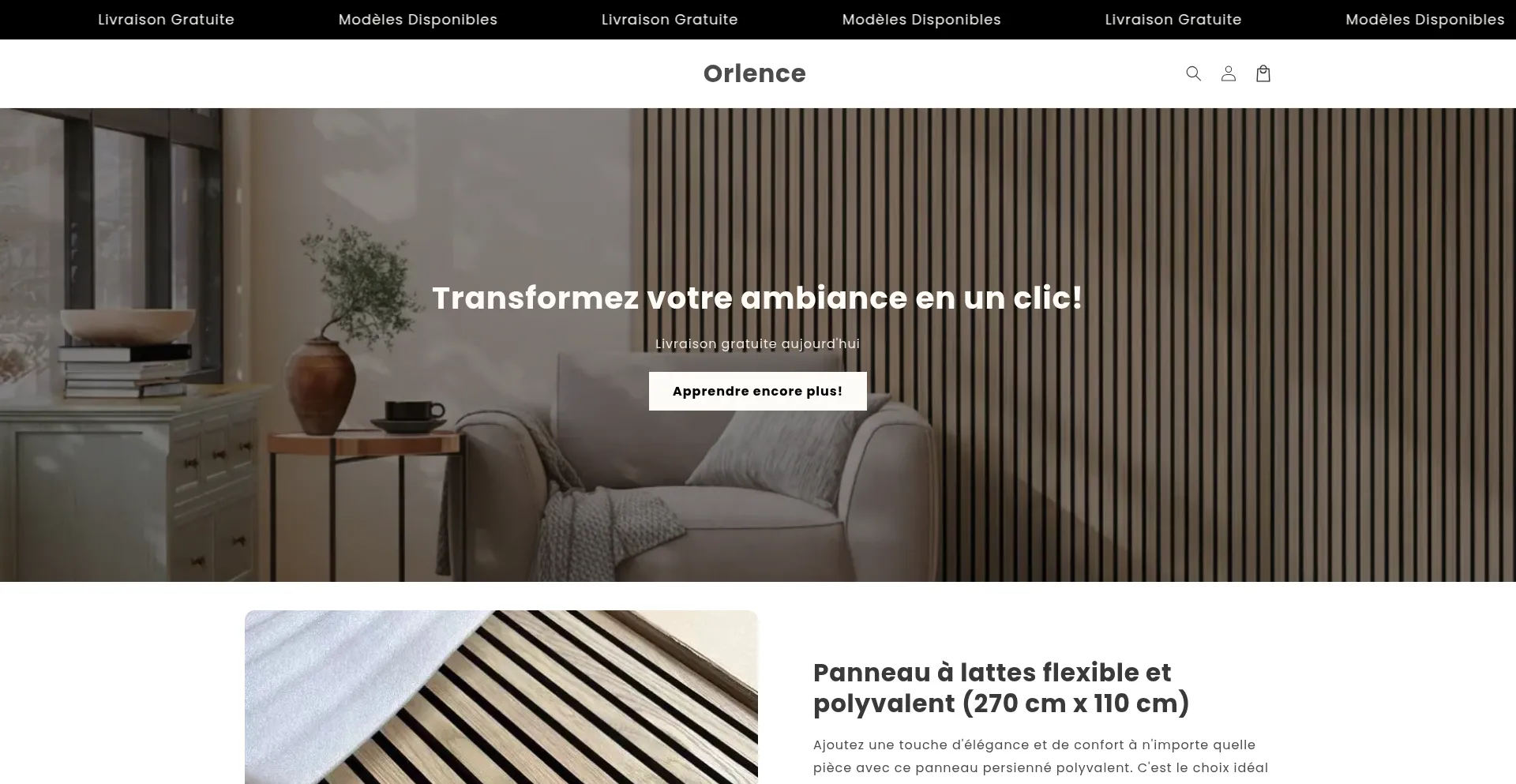Select the "Panneau à lattes flexible" product title
Viewport: 1516px width, 784px height.
coord(1000,688)
